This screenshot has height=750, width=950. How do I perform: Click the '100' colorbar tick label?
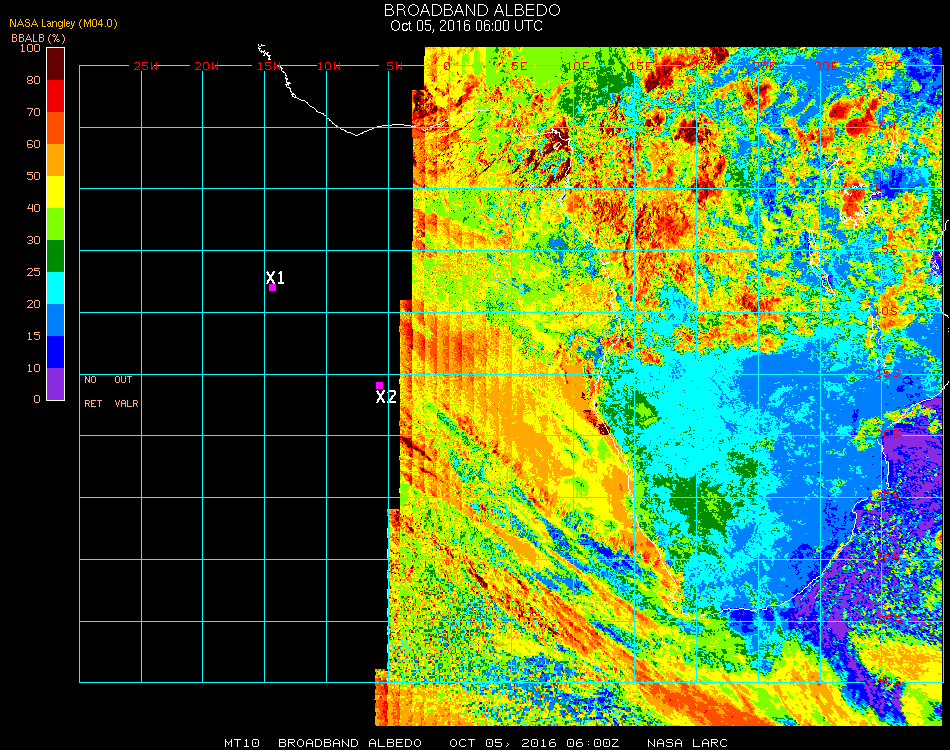(30, 48)
